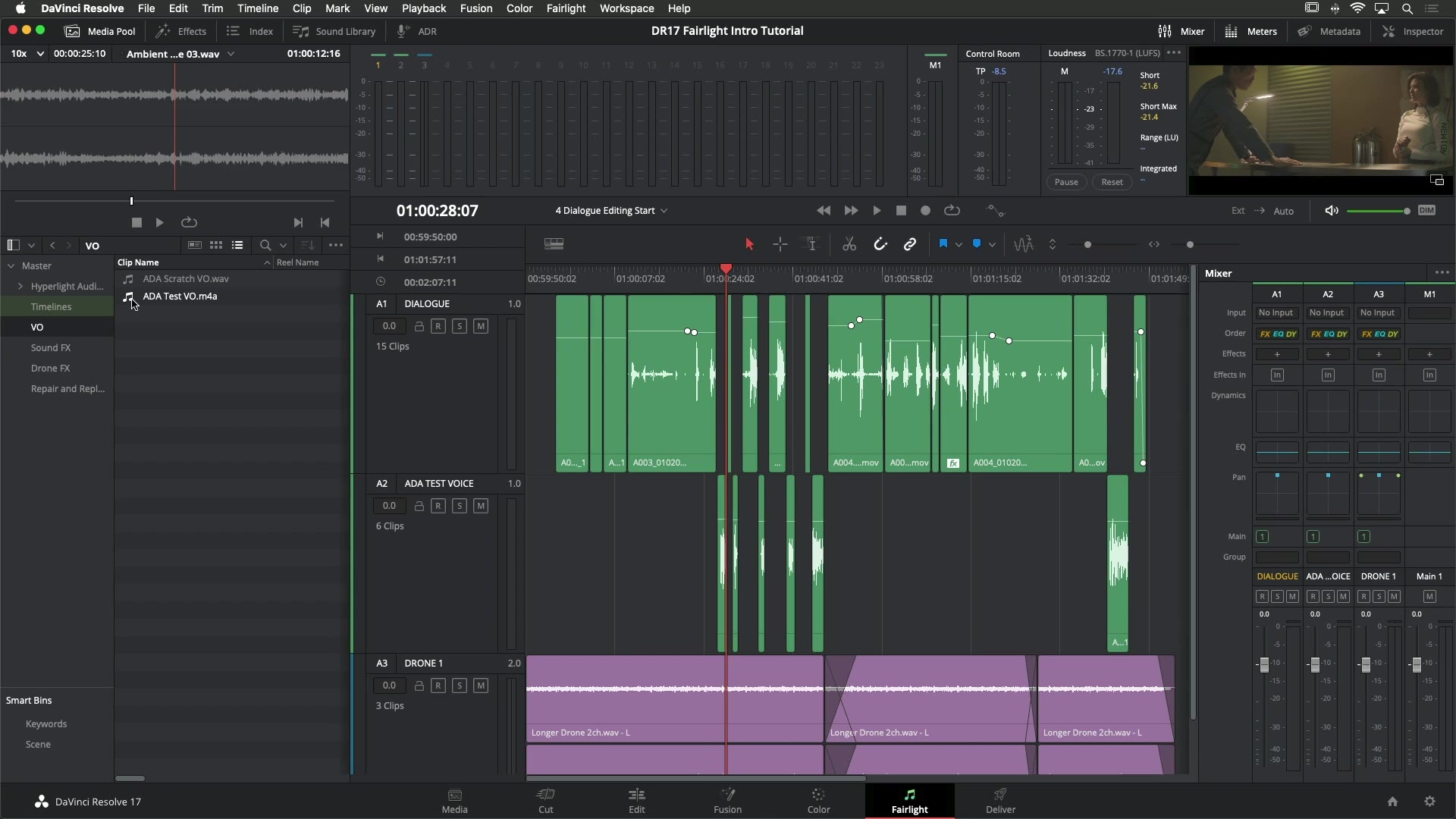Play the timeline transport
Screen dimensions: 1456x819
(877, 211)
